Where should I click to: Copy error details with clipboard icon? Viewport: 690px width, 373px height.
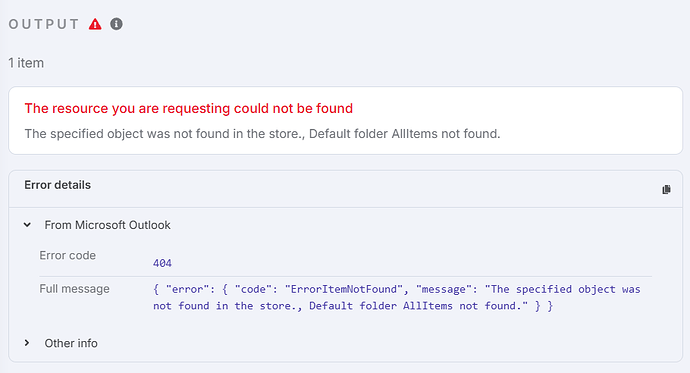coord(666,190)
